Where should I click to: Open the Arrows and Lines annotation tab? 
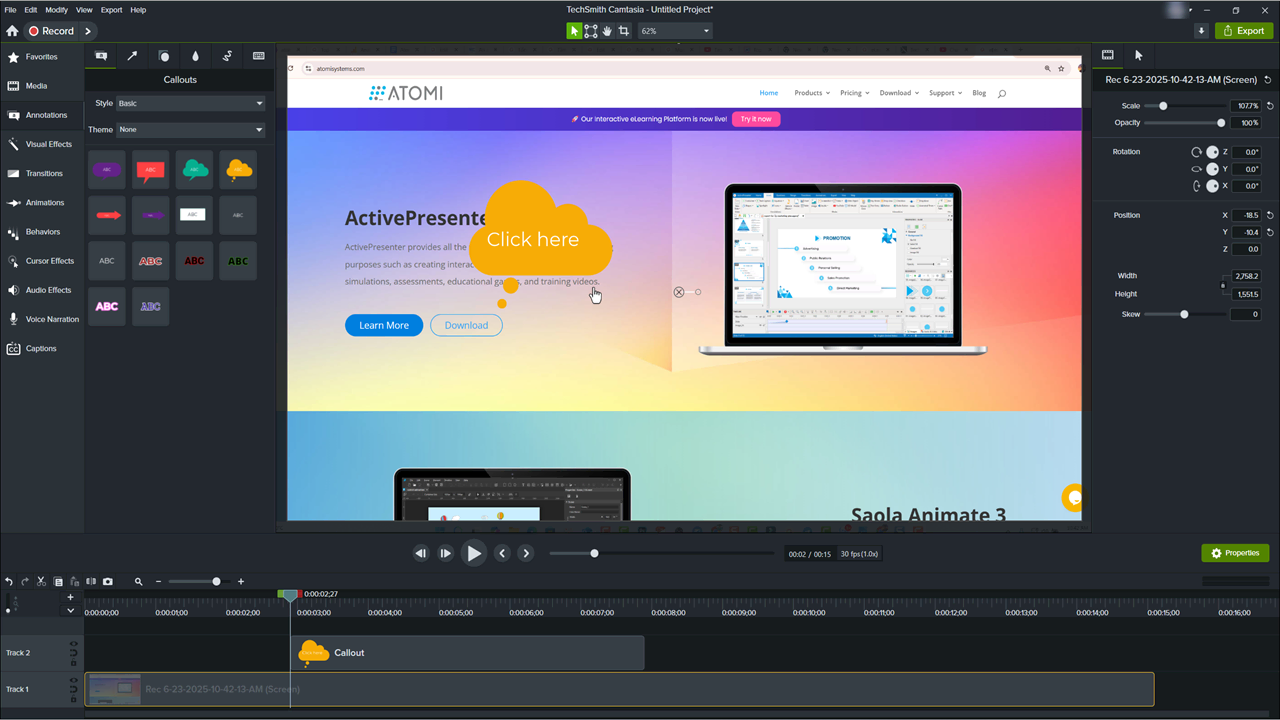coord(132,56)
